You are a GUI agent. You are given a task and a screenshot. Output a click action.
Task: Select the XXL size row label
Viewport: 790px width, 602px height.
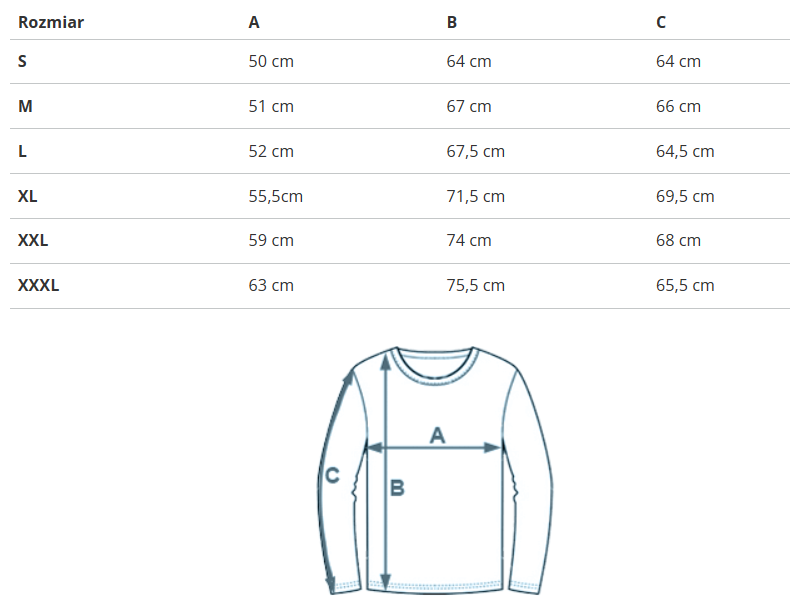point(33,240)
